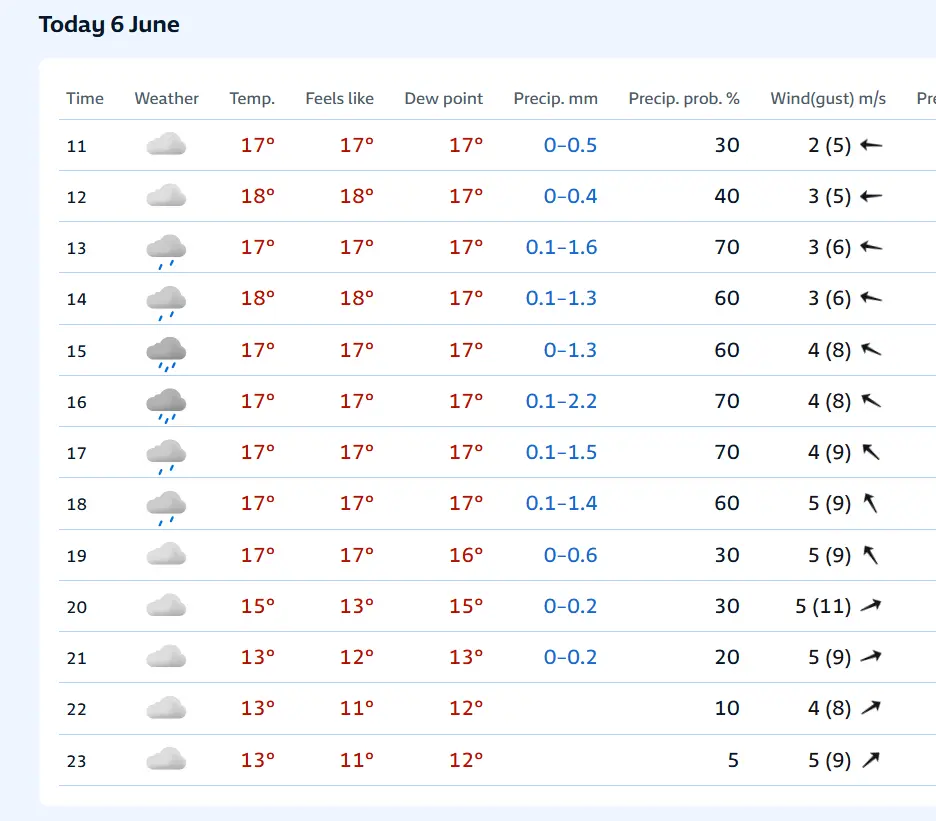Image resolution: width=936 pixels, height=821 pixels.
Task: Click the Time column header
Action: pos(85,98)
